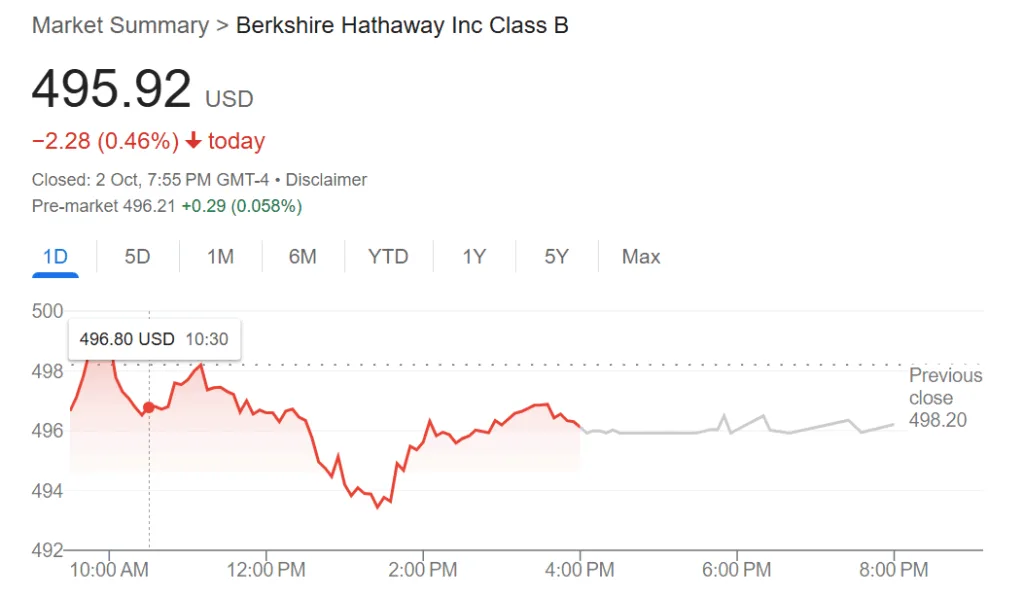Open the Disclaimer link
1024x596 pixels.
pyautogui.click(x=325, y=179)
